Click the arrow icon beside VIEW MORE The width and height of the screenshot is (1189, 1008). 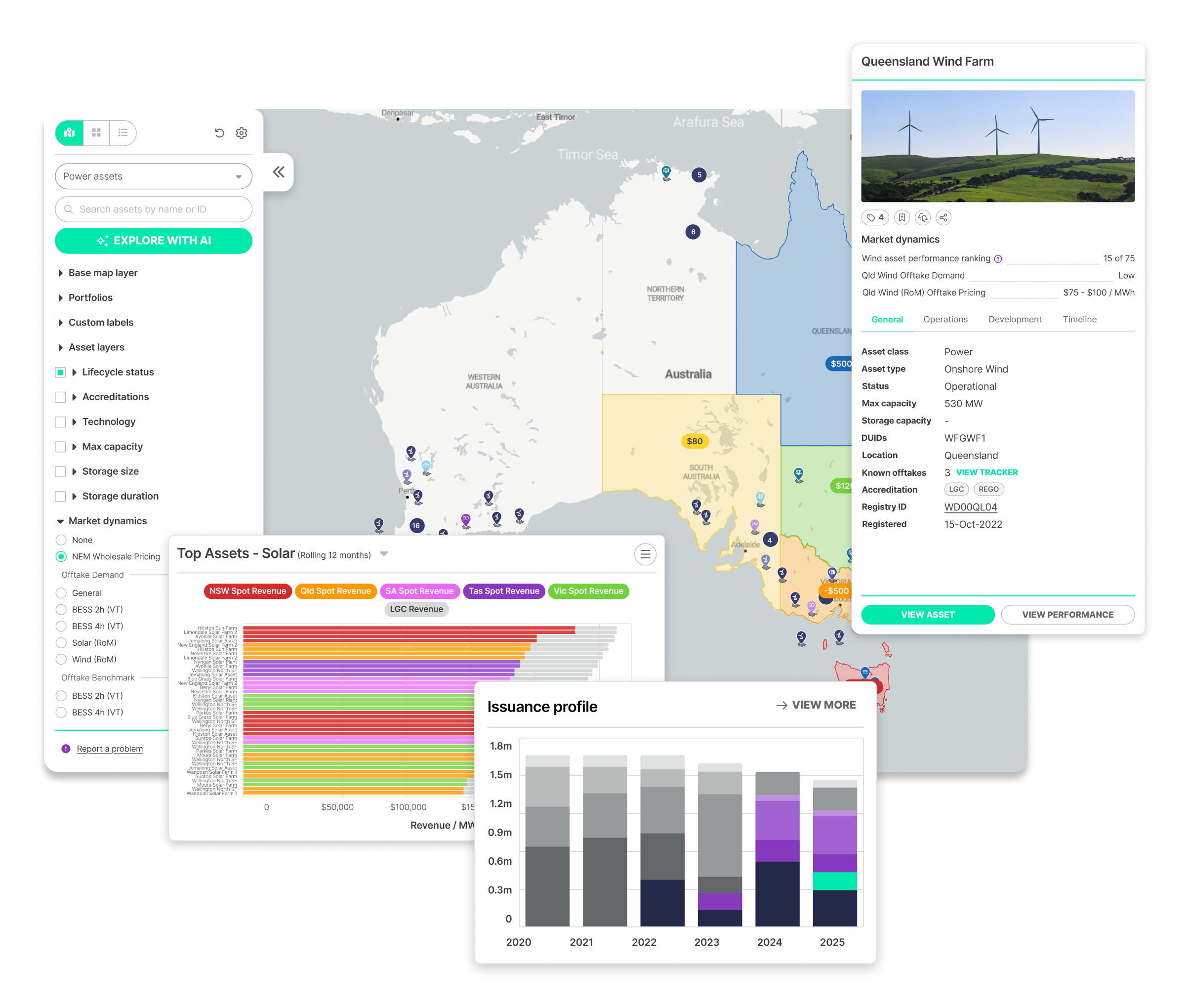click(781, 706)
